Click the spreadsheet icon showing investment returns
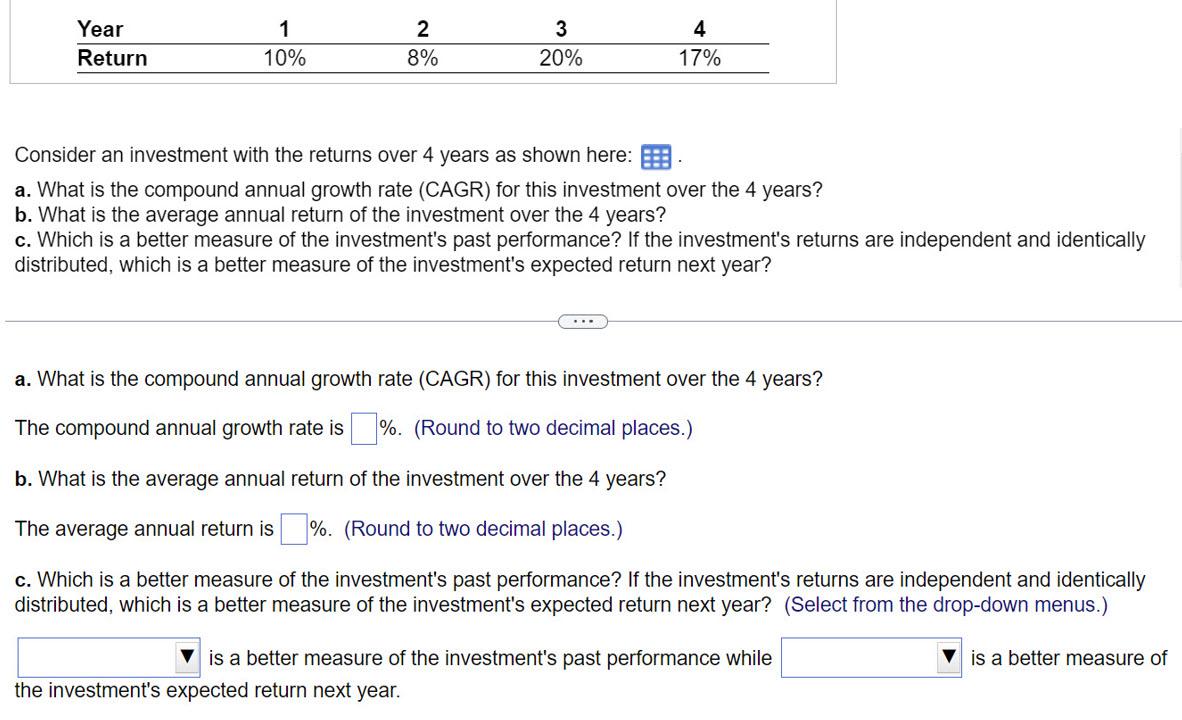The image size is (1182, 720). (655, 156)
